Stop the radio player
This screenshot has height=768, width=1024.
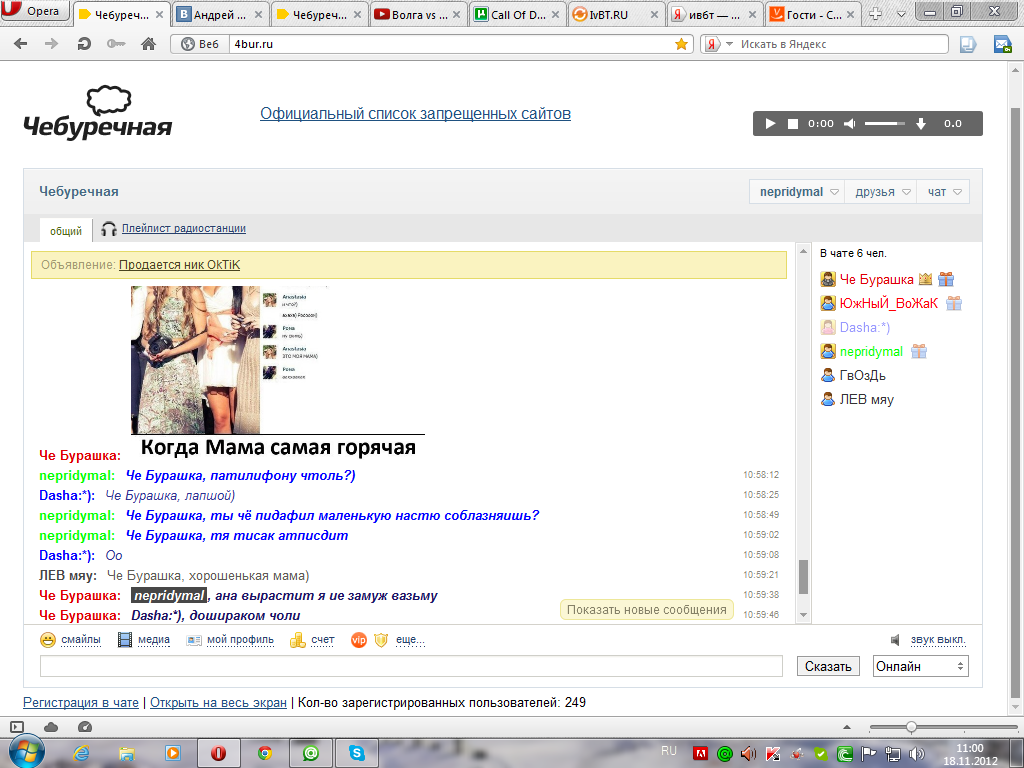coord(793,123)
